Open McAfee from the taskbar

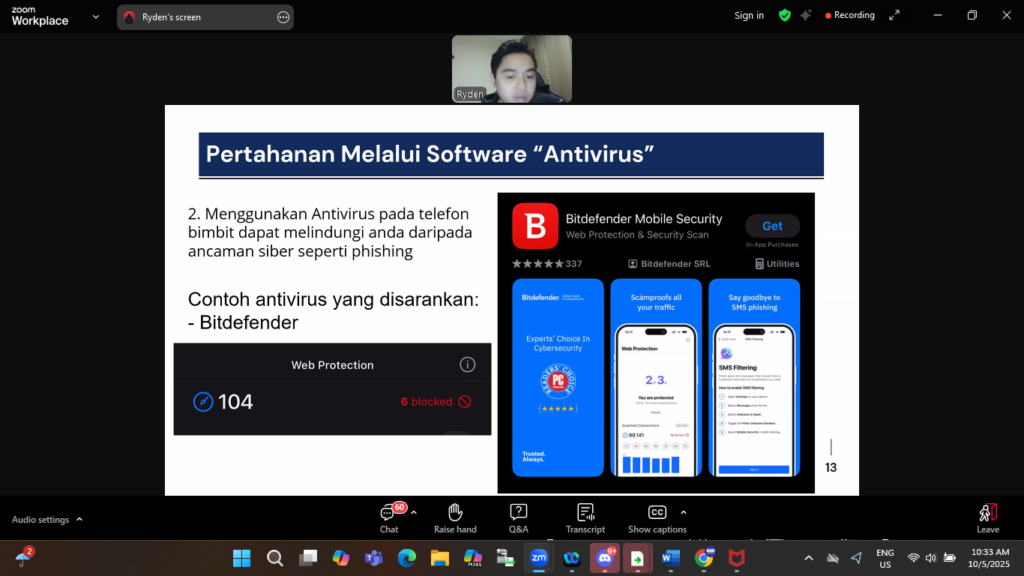(737, 558)
